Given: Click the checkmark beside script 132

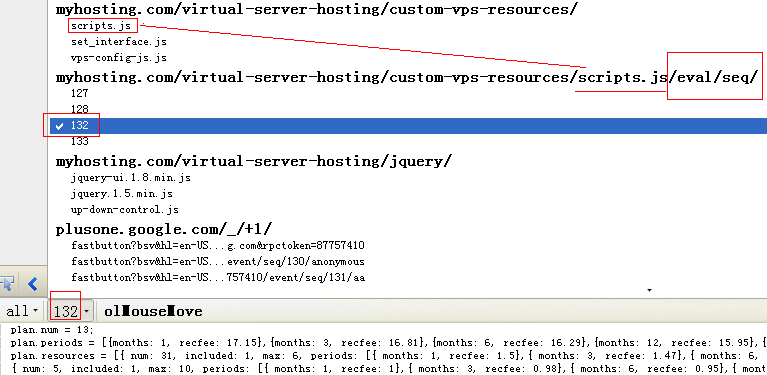Looking at the screenshot, I should pos(60,126).
